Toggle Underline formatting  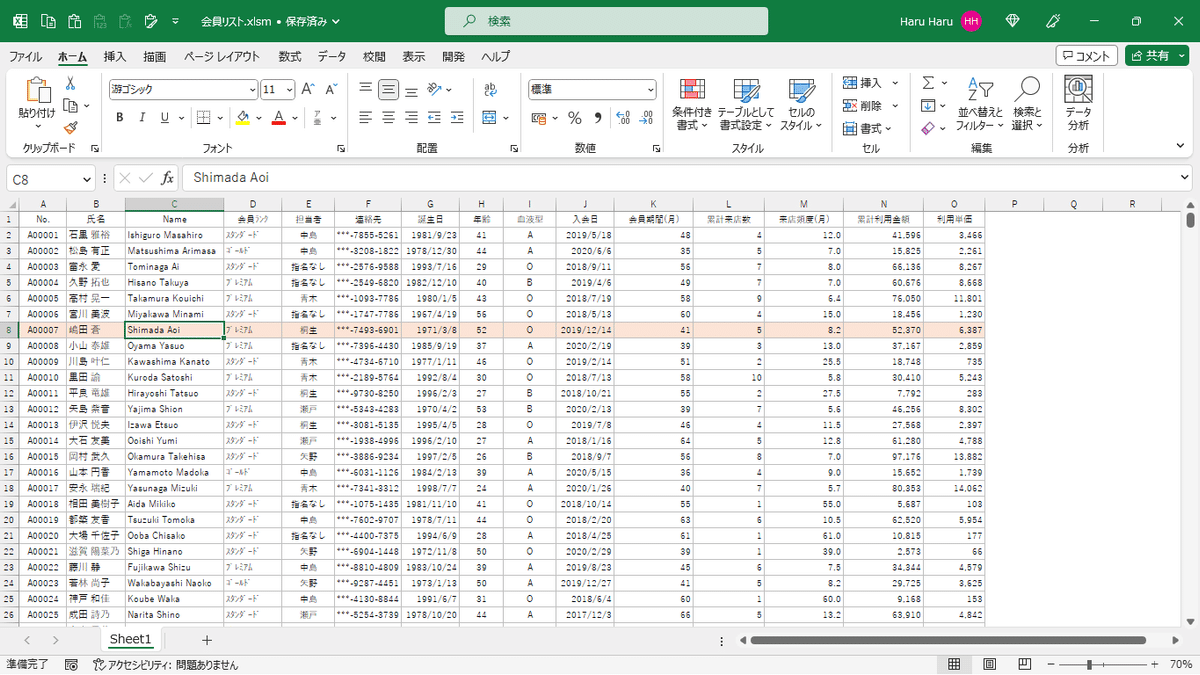[165, 118]
